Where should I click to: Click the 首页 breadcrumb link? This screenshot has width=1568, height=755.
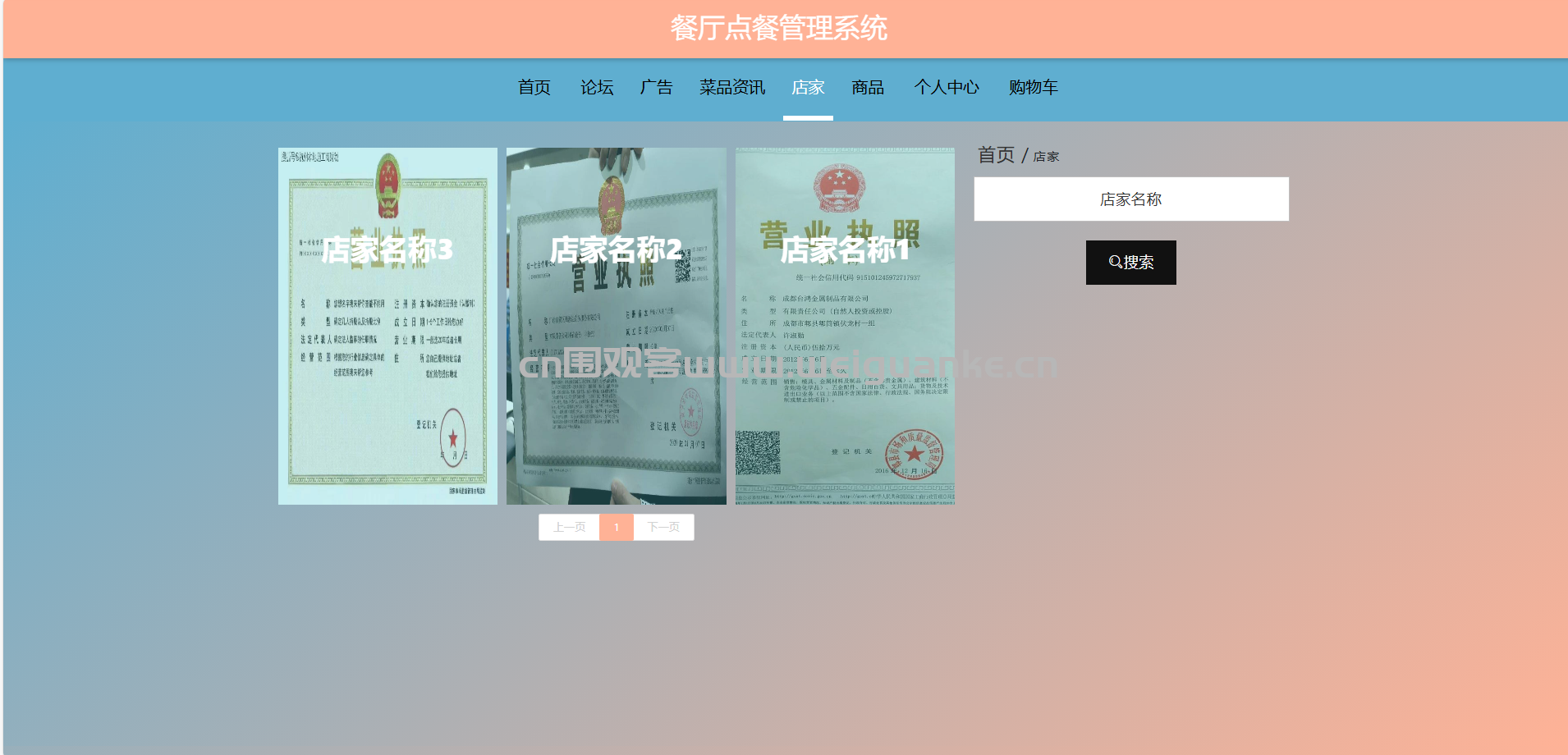pos(996,155)
